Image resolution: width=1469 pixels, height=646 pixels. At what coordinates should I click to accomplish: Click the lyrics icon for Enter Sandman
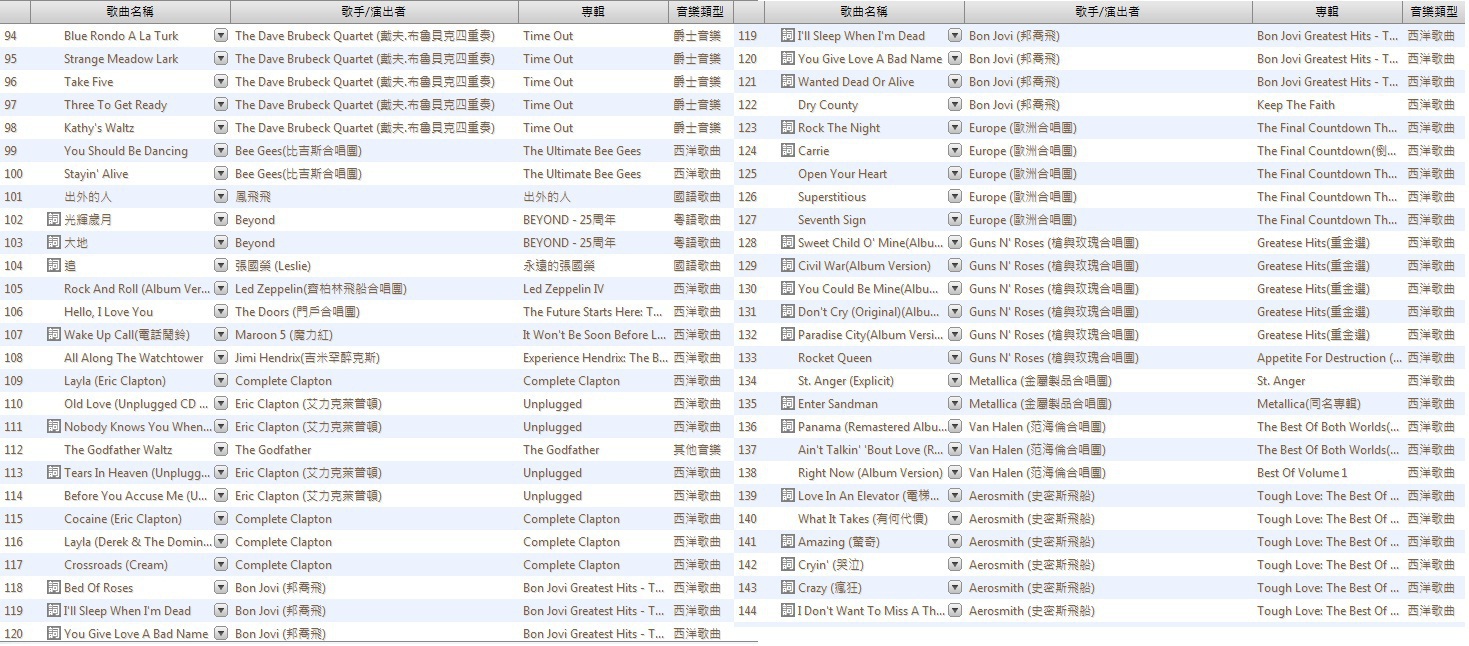788,403
